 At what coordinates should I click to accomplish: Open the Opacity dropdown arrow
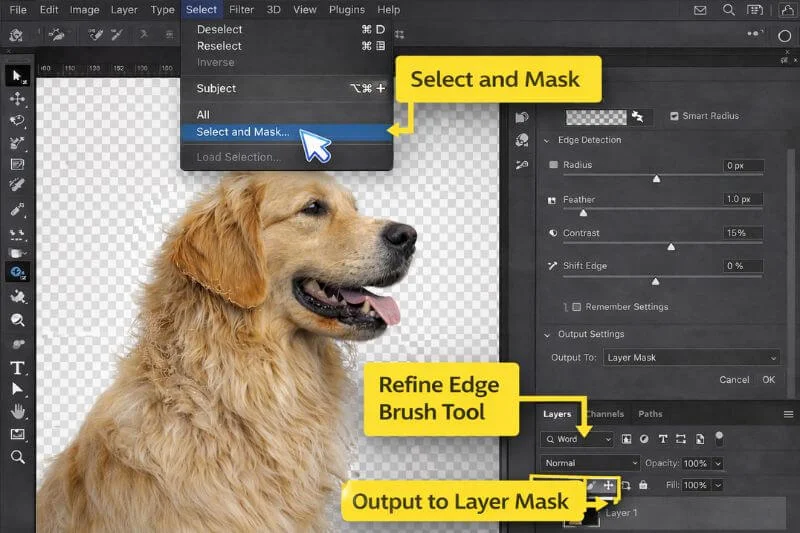coord(718,464)
